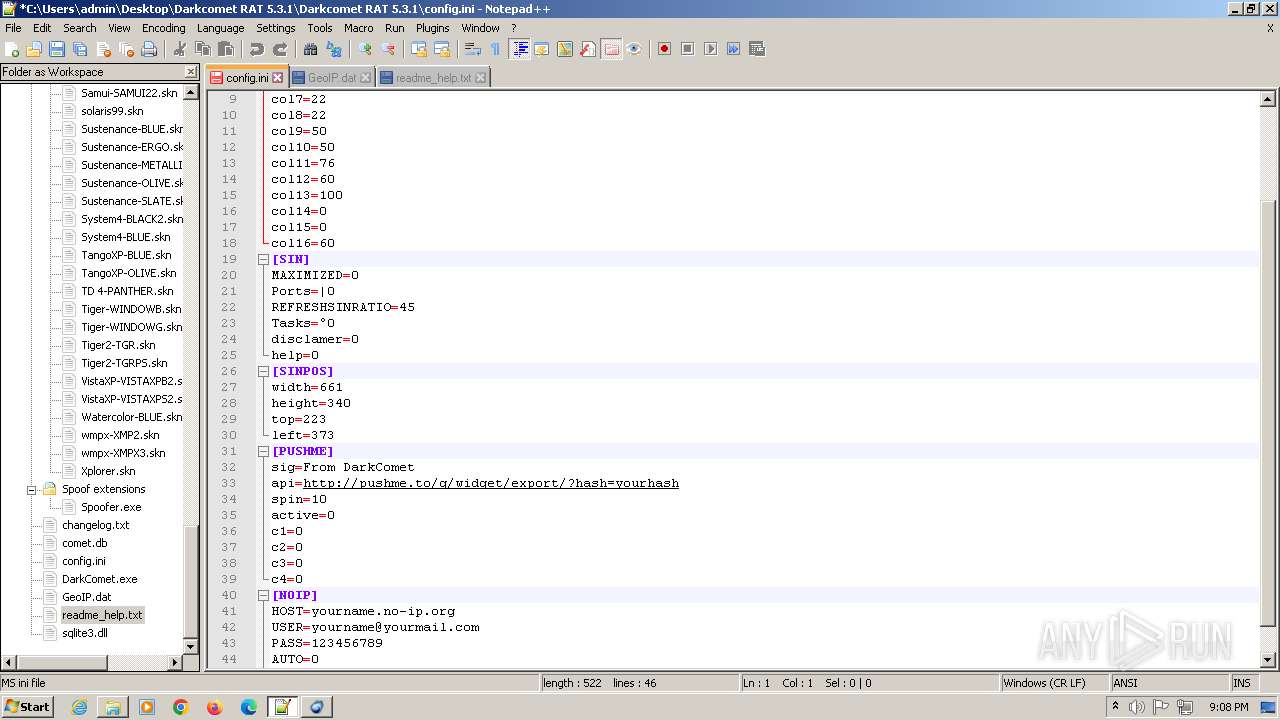The height and width of the screenshot is (720, 1280).
Task: Close the config.ini tab
Action: click(278, 77)
